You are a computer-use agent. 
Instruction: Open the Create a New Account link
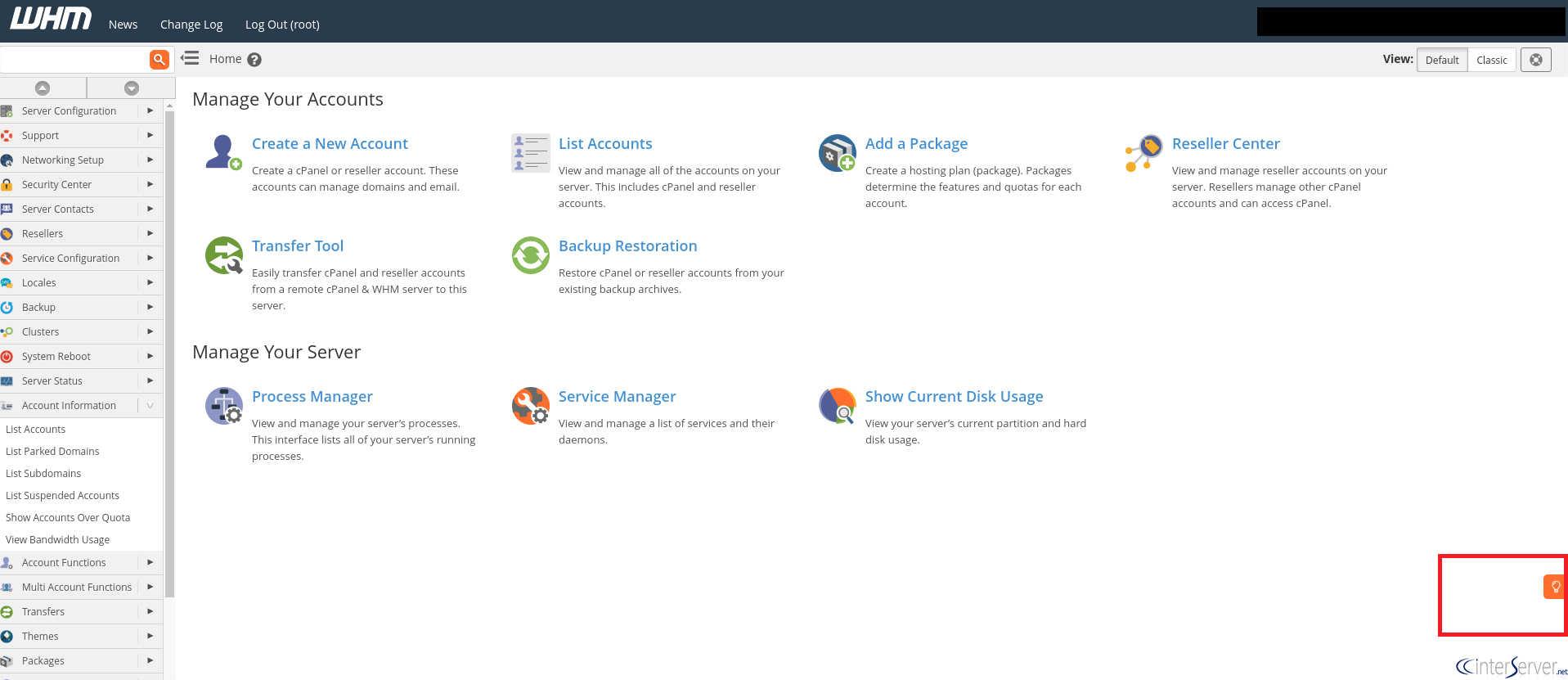tap(330, 144)
